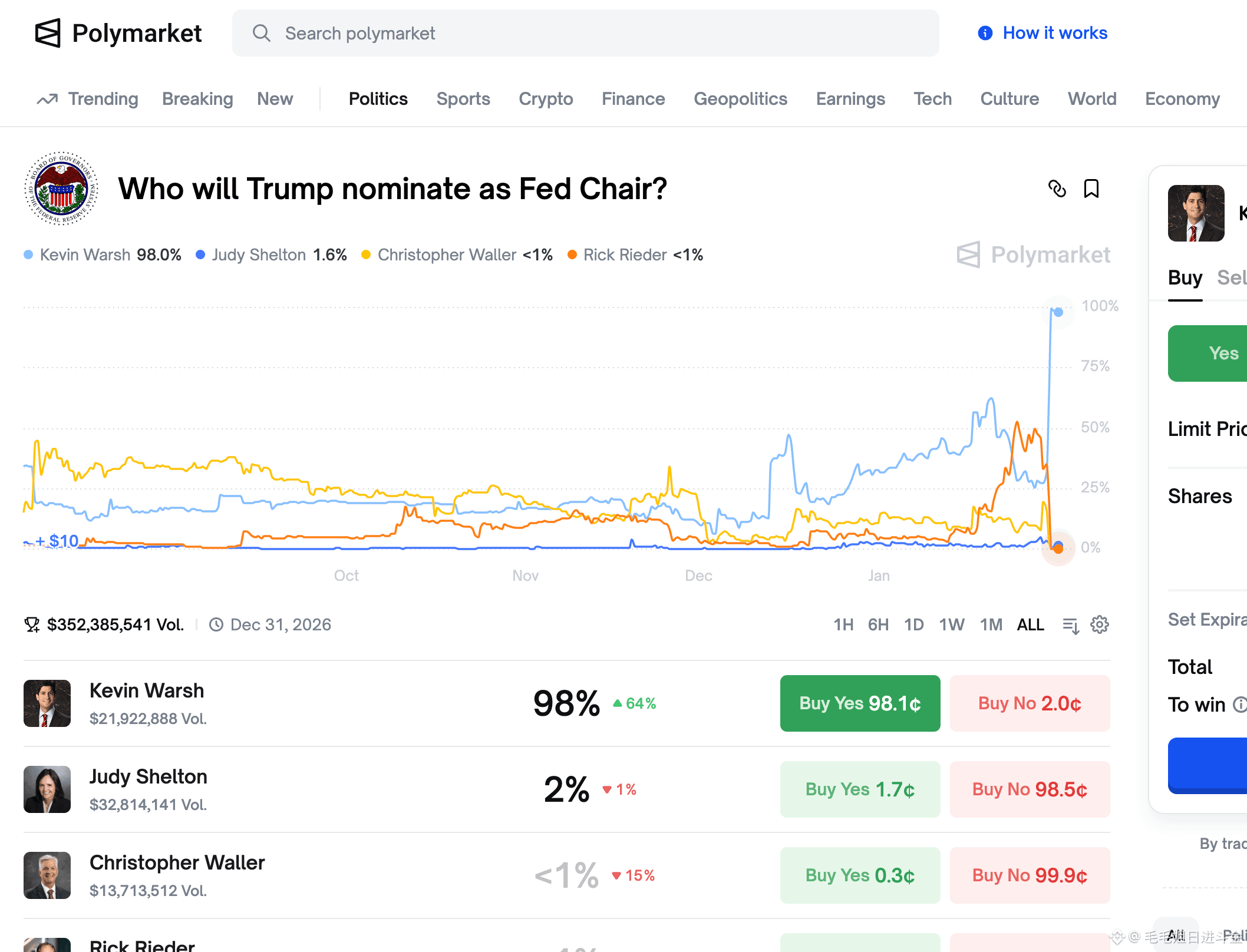Open the Politics category tab

(378, 99)
